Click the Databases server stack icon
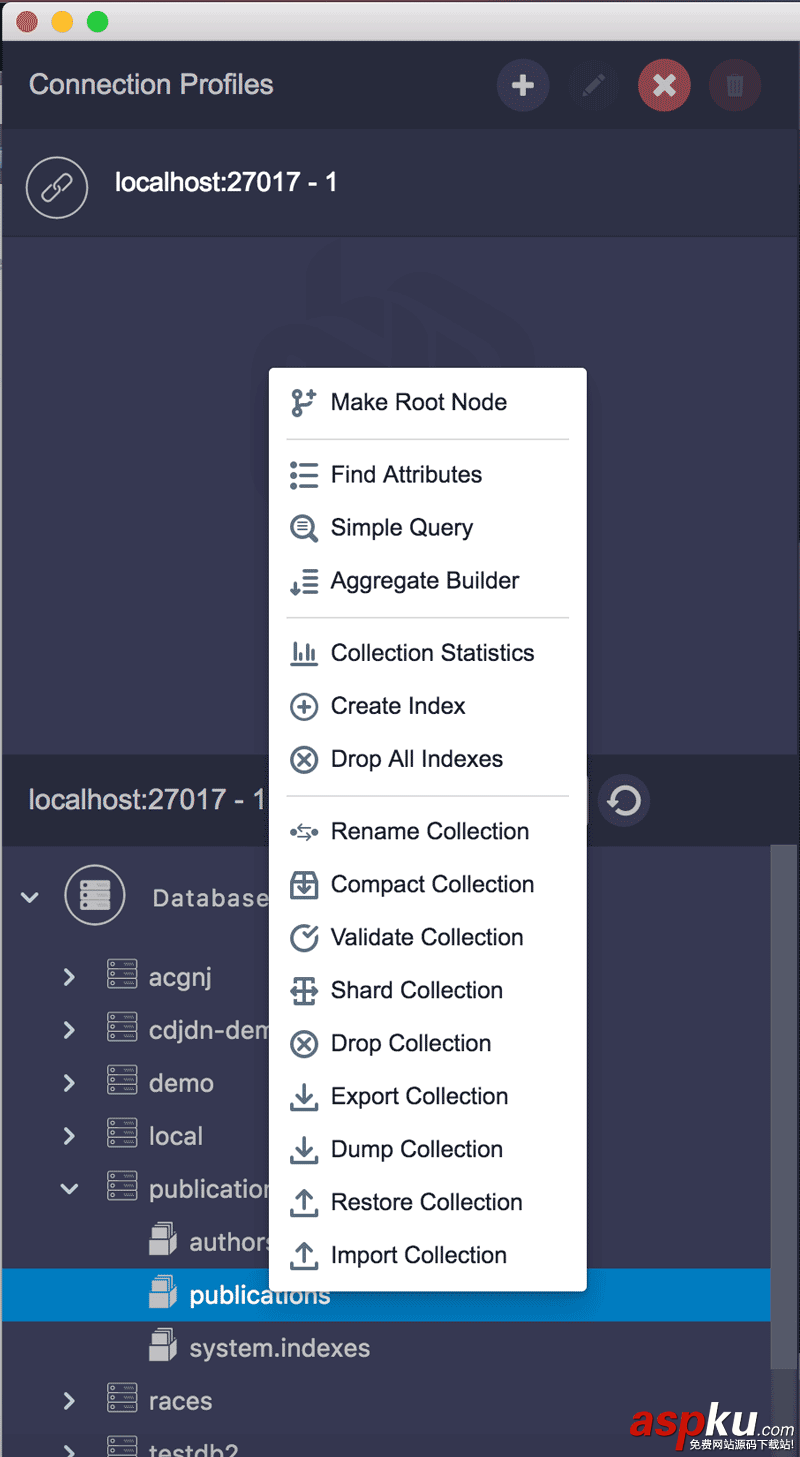 (94, 895)
